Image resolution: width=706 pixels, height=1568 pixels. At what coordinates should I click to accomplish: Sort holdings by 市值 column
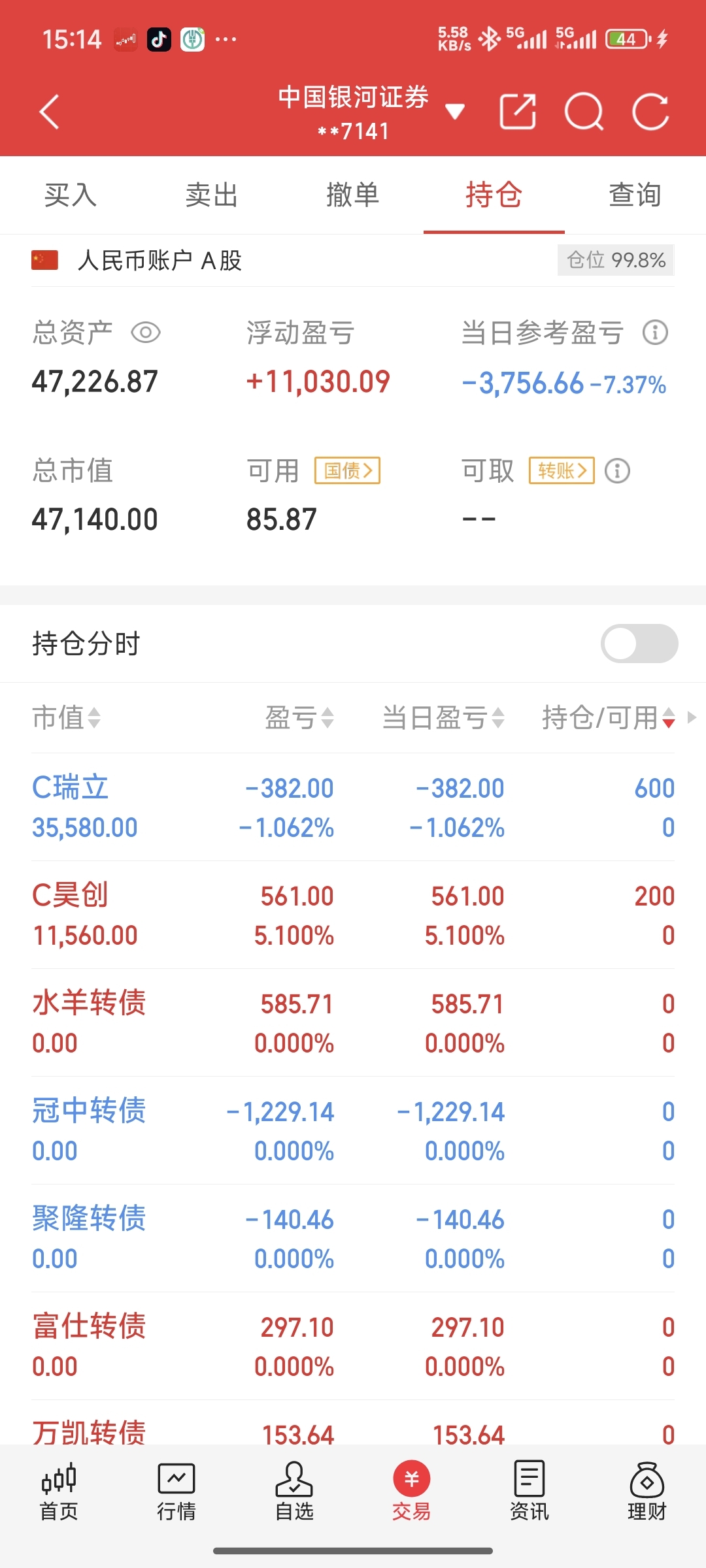66,717
